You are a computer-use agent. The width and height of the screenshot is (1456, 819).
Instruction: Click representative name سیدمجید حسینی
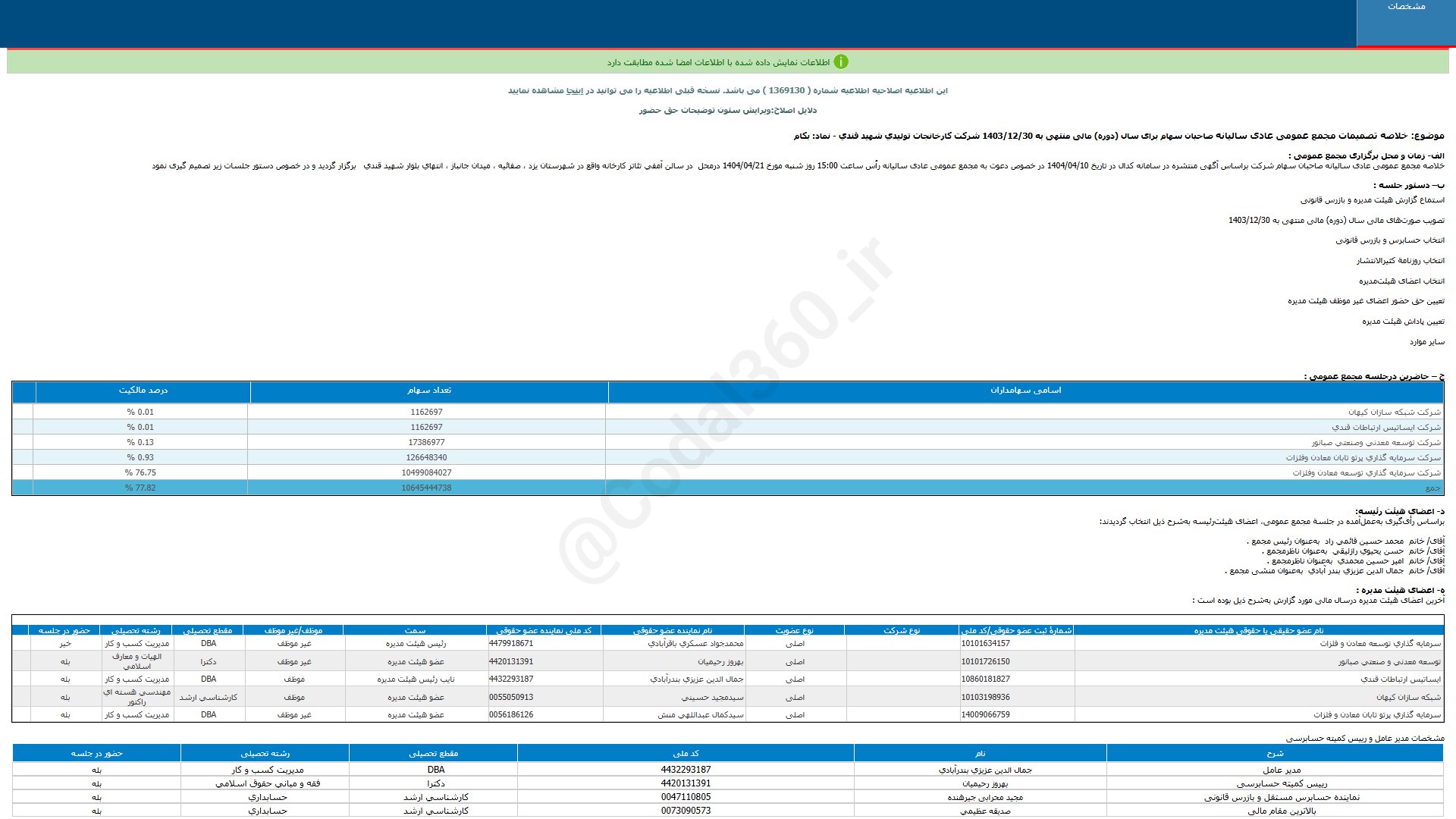click(712, 697)
